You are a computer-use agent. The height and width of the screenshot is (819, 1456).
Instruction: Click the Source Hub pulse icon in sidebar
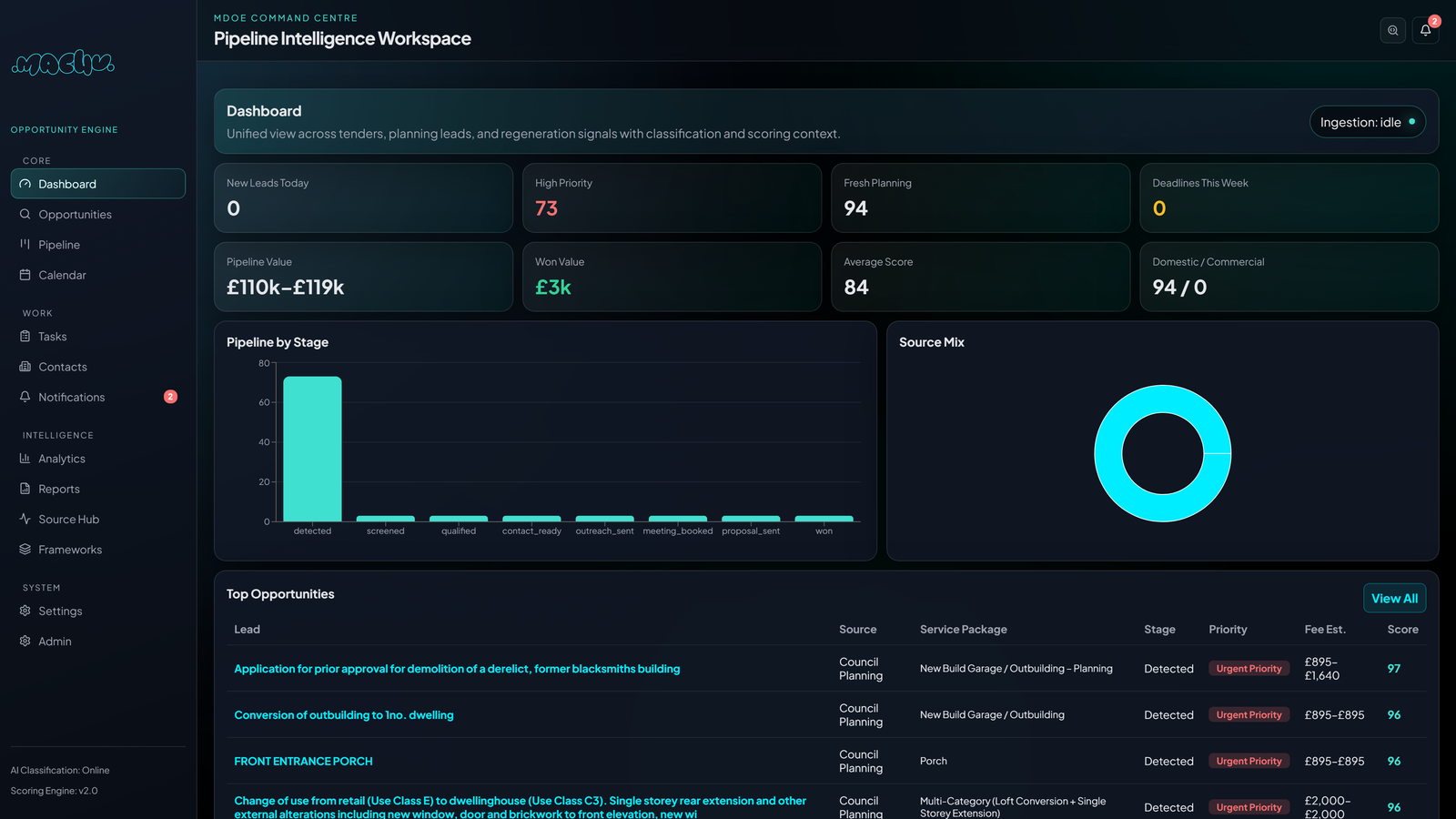coord(25,519)
